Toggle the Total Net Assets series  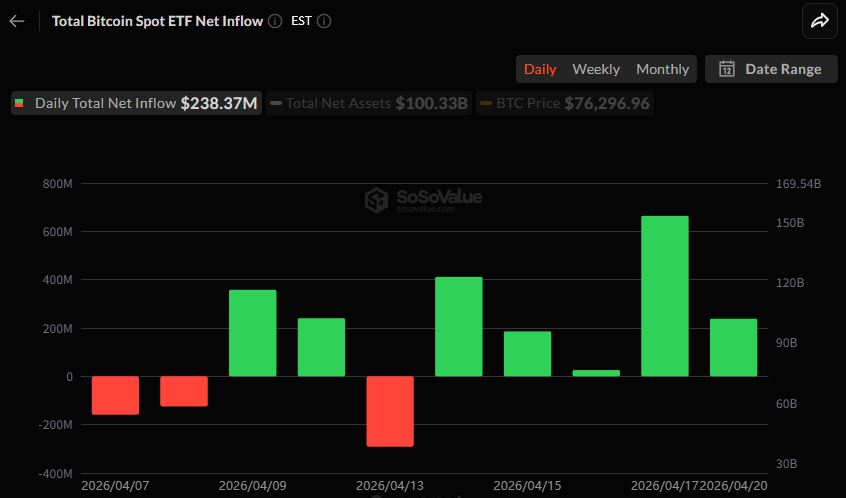368,103
